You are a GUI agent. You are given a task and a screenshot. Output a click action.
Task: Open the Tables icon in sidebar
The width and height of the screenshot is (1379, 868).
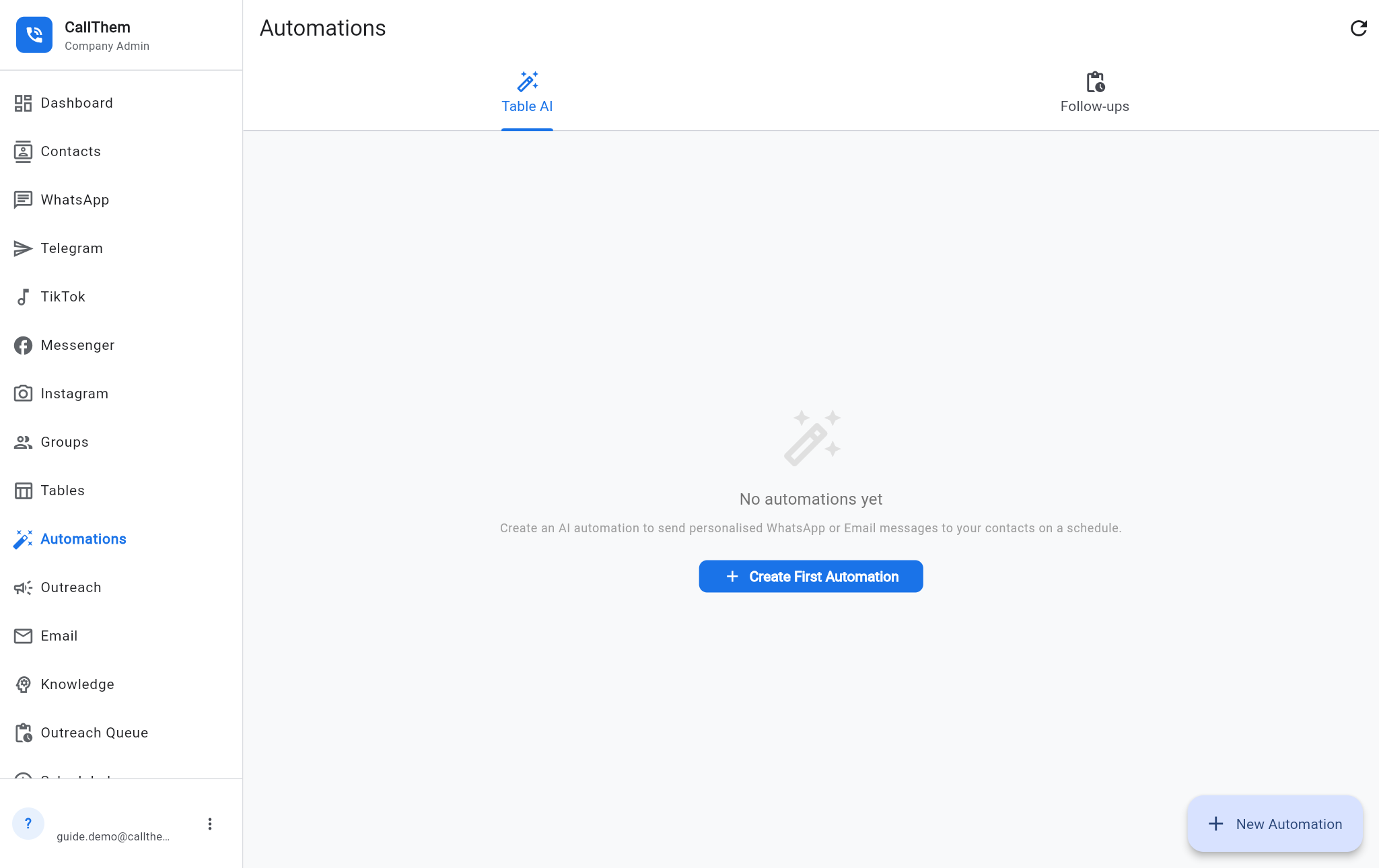[23, 491]
